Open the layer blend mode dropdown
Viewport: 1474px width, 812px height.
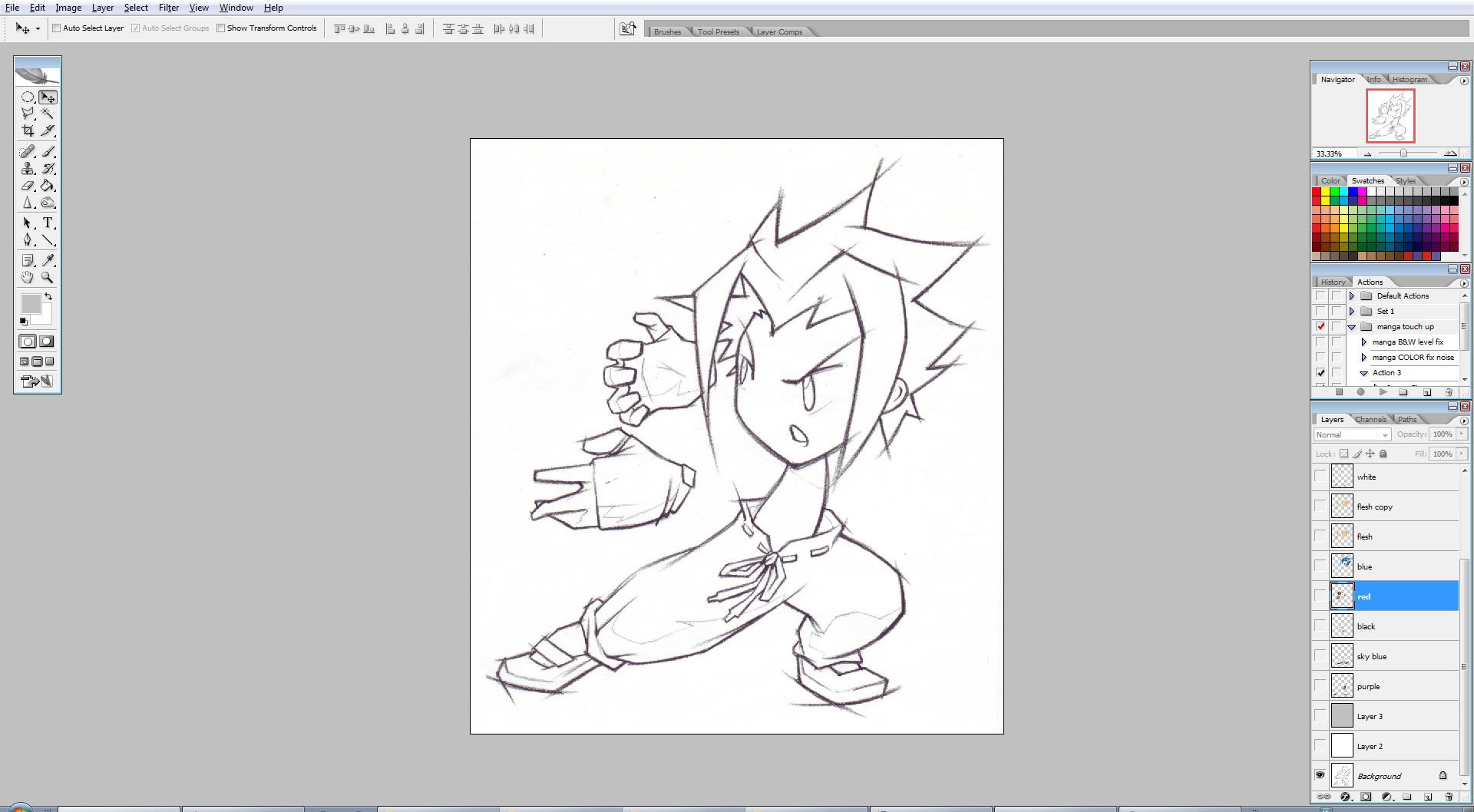tap(1352, 434)
